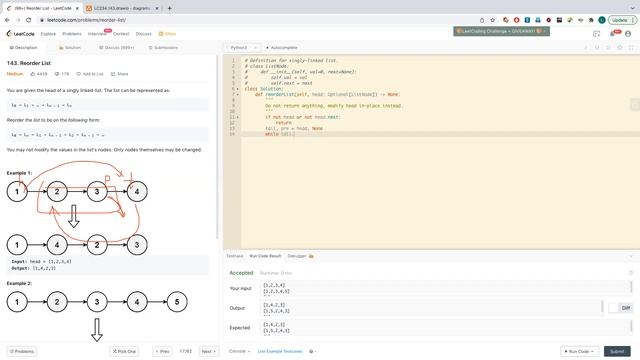This screenshot has height=360, width=640.
Task: Open the browser Extensions puzzle icon
Action: [x=591, y=20]
